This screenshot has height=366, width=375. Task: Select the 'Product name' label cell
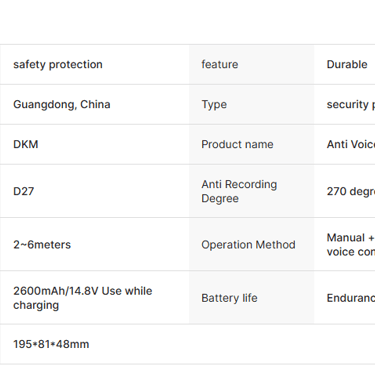pos(251,144)
